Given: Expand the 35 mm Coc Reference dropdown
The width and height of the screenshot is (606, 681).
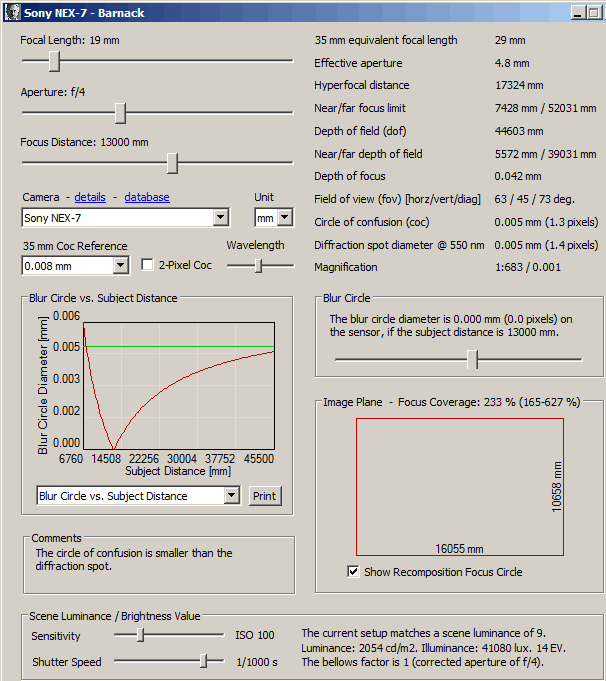Looking at the screenshot, I should click(x=120, y=265).
